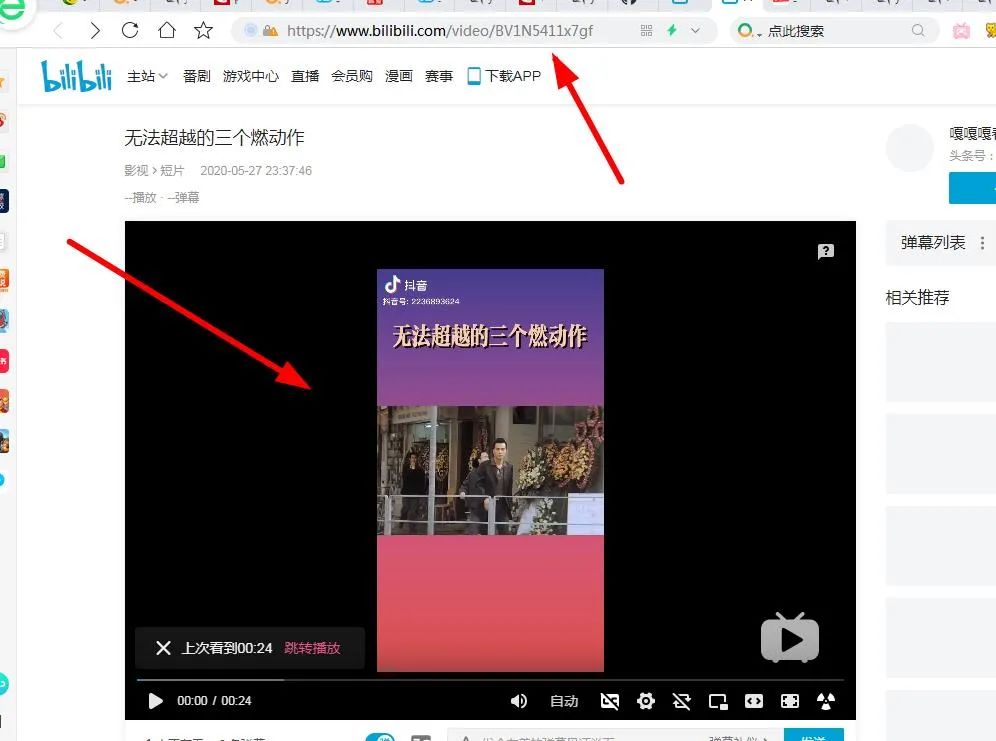Enter web fullscreen mode

point(789,701)
